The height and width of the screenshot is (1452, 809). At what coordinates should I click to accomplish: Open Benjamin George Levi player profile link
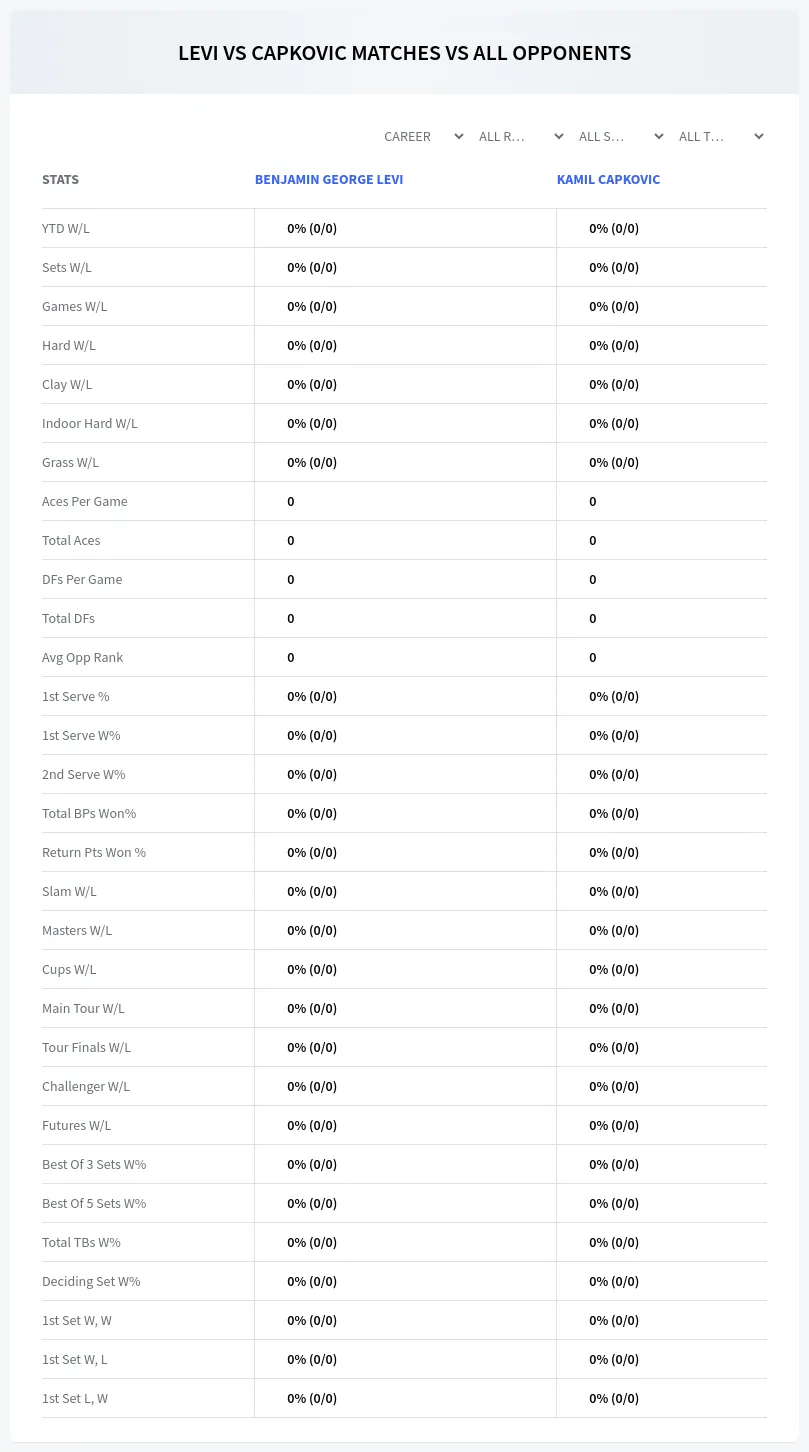pos(329,180)
